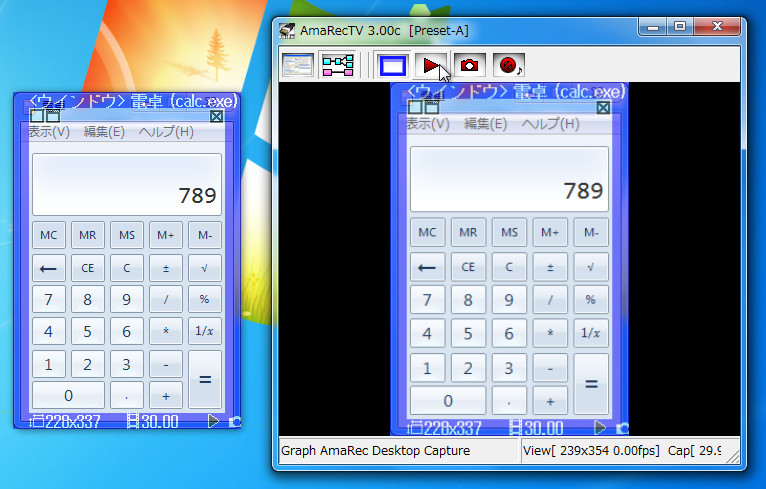
Task: Click the 1/x reciprocal key in left calculator
Action: click(x=205, y=331)
